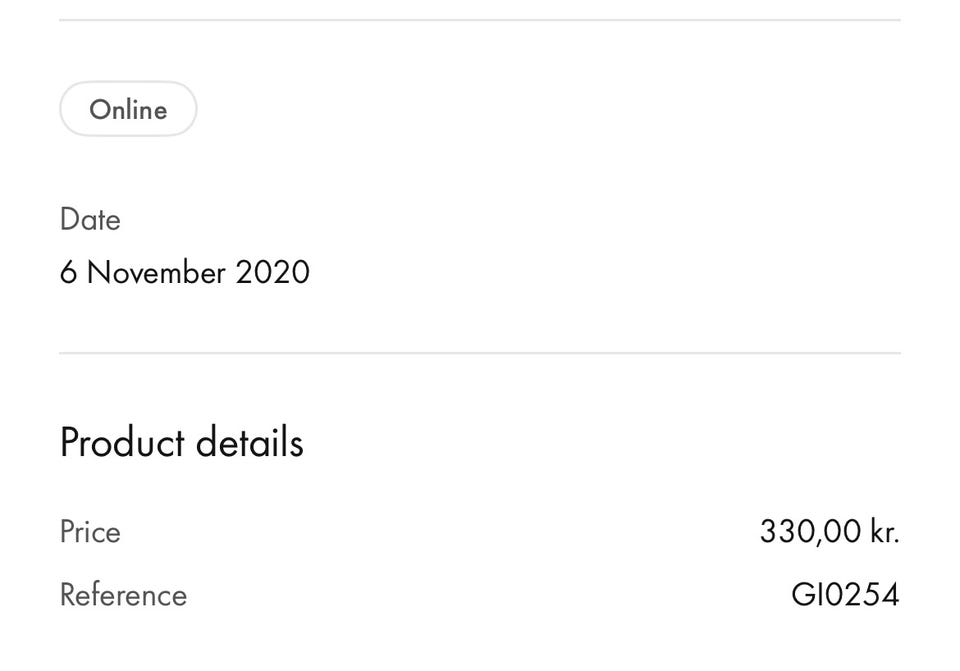This screenshot has width=960, height=671.
Task: Click the year 2020 in the date
Action: click(x=272, y=272)
